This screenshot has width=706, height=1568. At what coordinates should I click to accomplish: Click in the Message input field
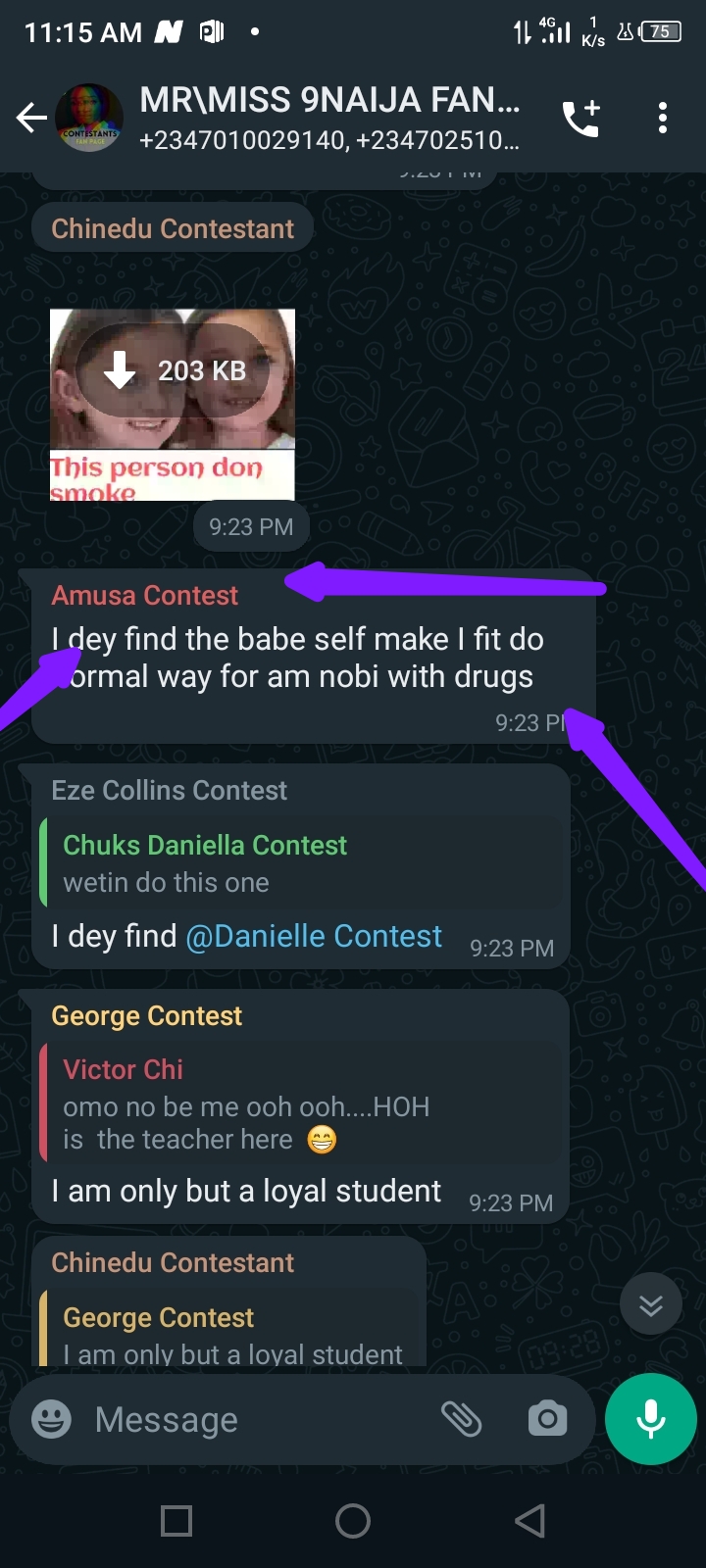pyautogui.click(x=260, y=1419)
